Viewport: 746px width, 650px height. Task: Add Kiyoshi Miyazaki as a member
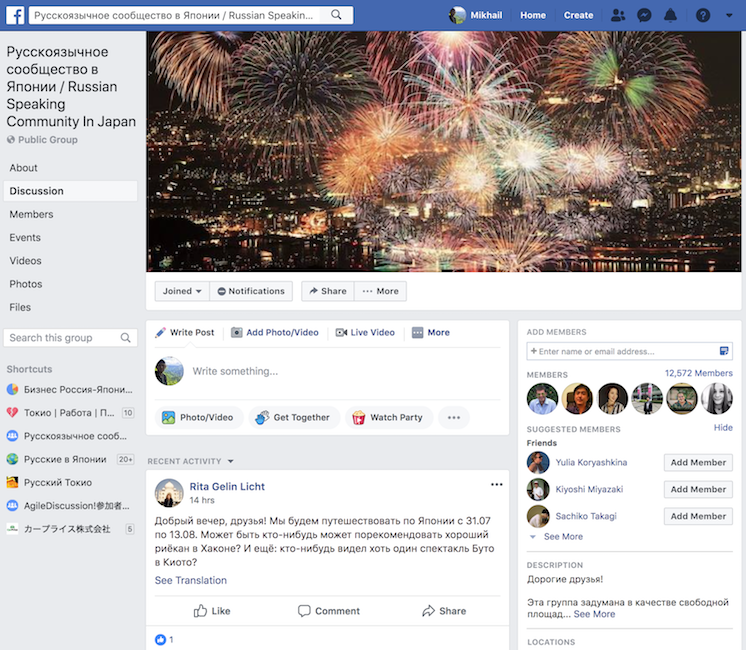[x=698, y=490]
